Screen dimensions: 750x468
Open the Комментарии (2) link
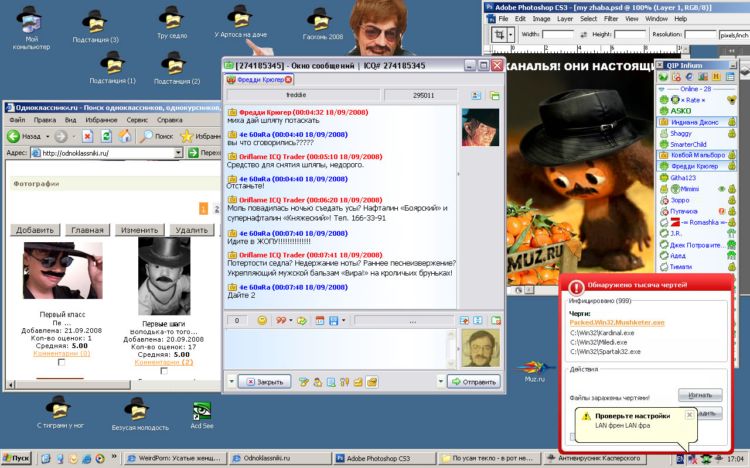click(166, 361)
